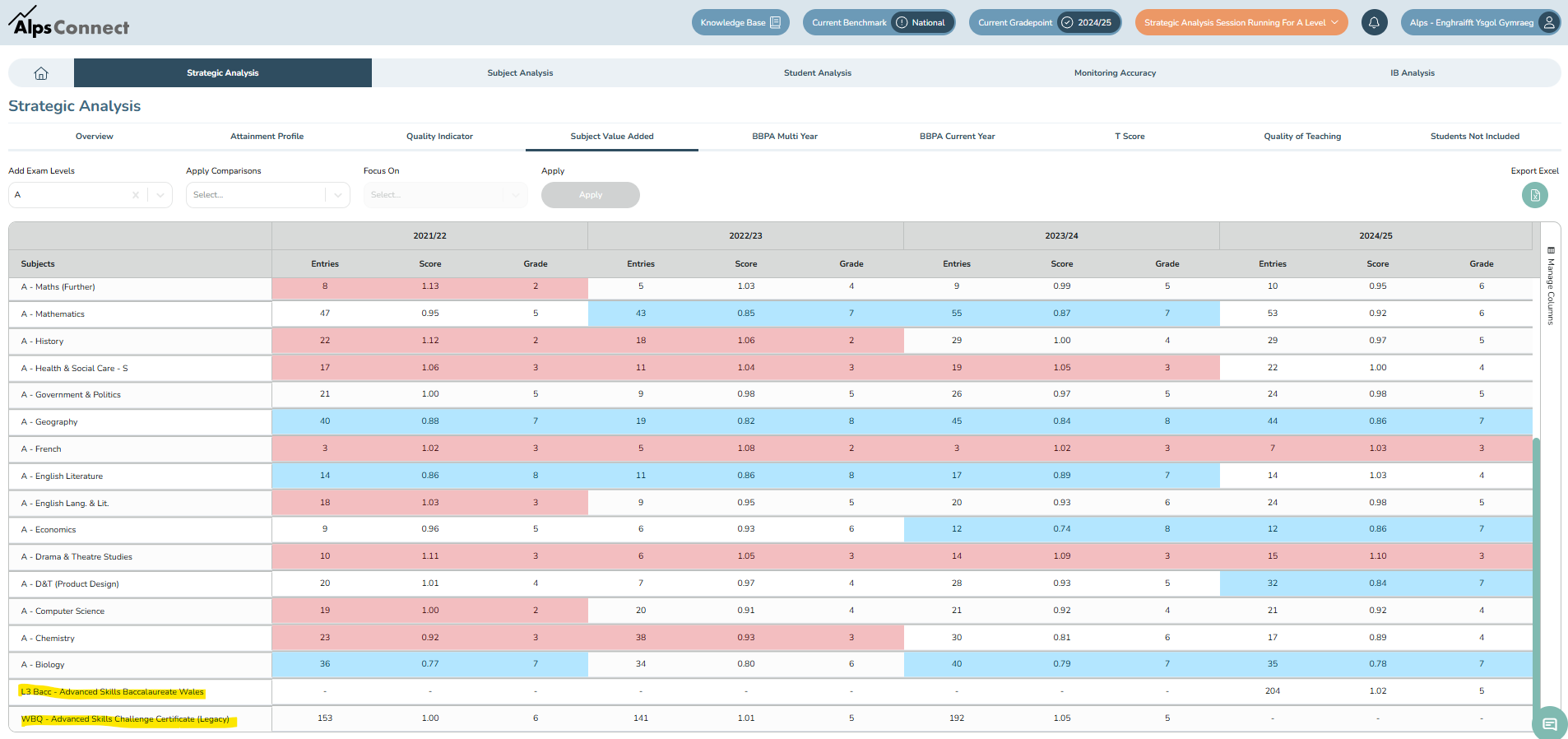Switch to the Subject Analysis tab
Viewport: 1568px width, 739px height.
coord(520,73)
